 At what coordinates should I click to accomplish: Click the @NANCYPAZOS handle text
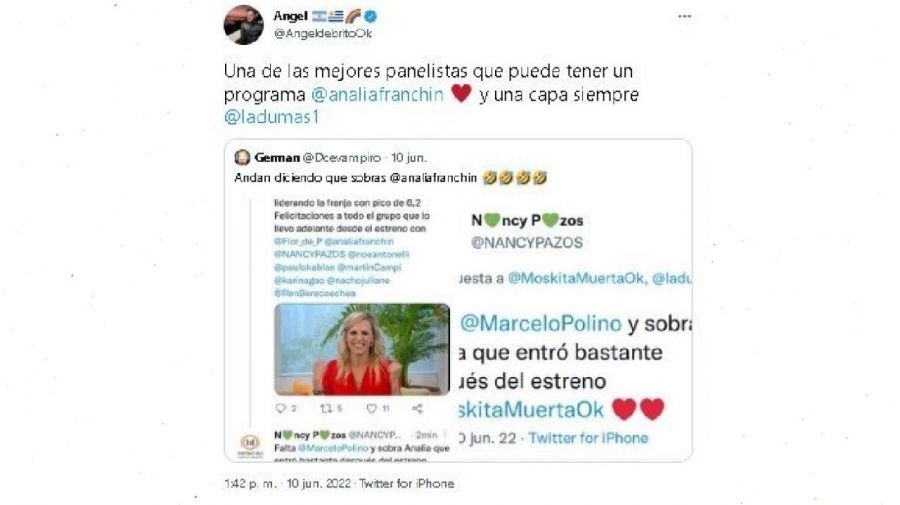pyautogui.click(x=527, y=243)
